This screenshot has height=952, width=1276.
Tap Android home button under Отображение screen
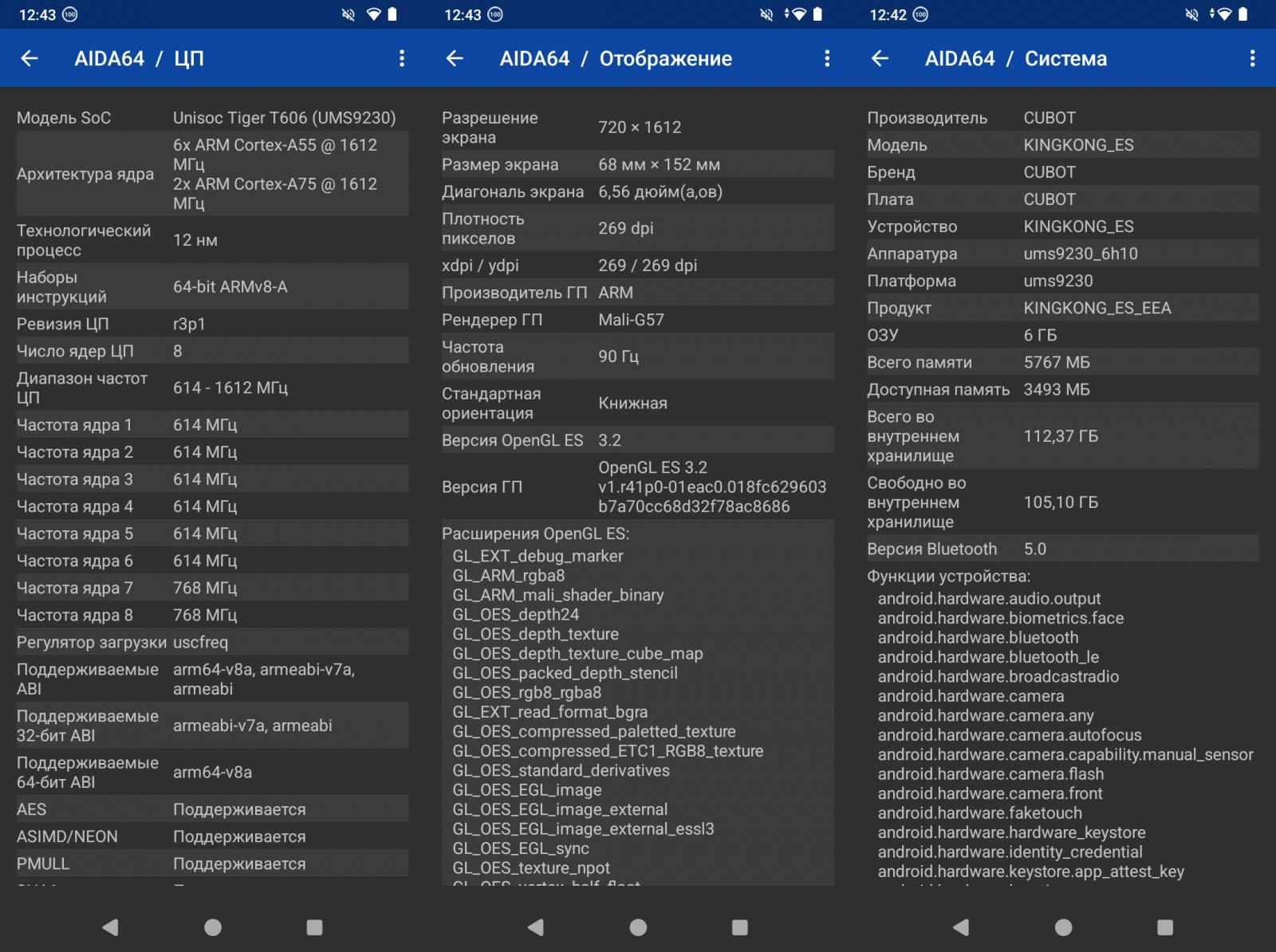click(638, 926)
